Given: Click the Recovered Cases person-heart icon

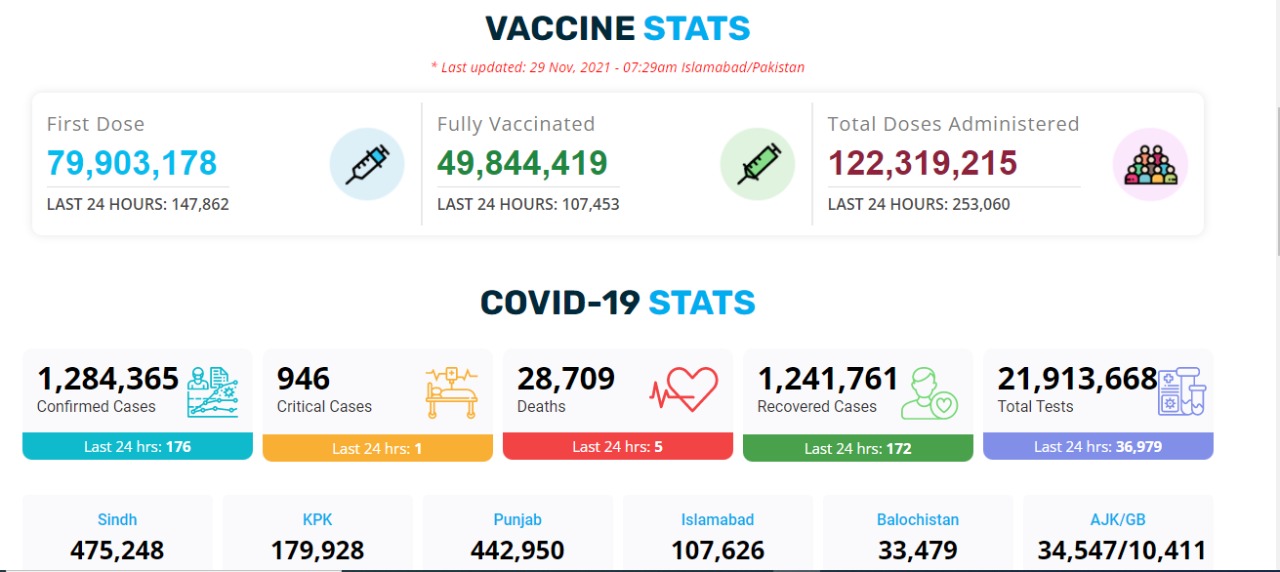Looking at the screenshot, I should pyautogui.click(x=929, y=394).
